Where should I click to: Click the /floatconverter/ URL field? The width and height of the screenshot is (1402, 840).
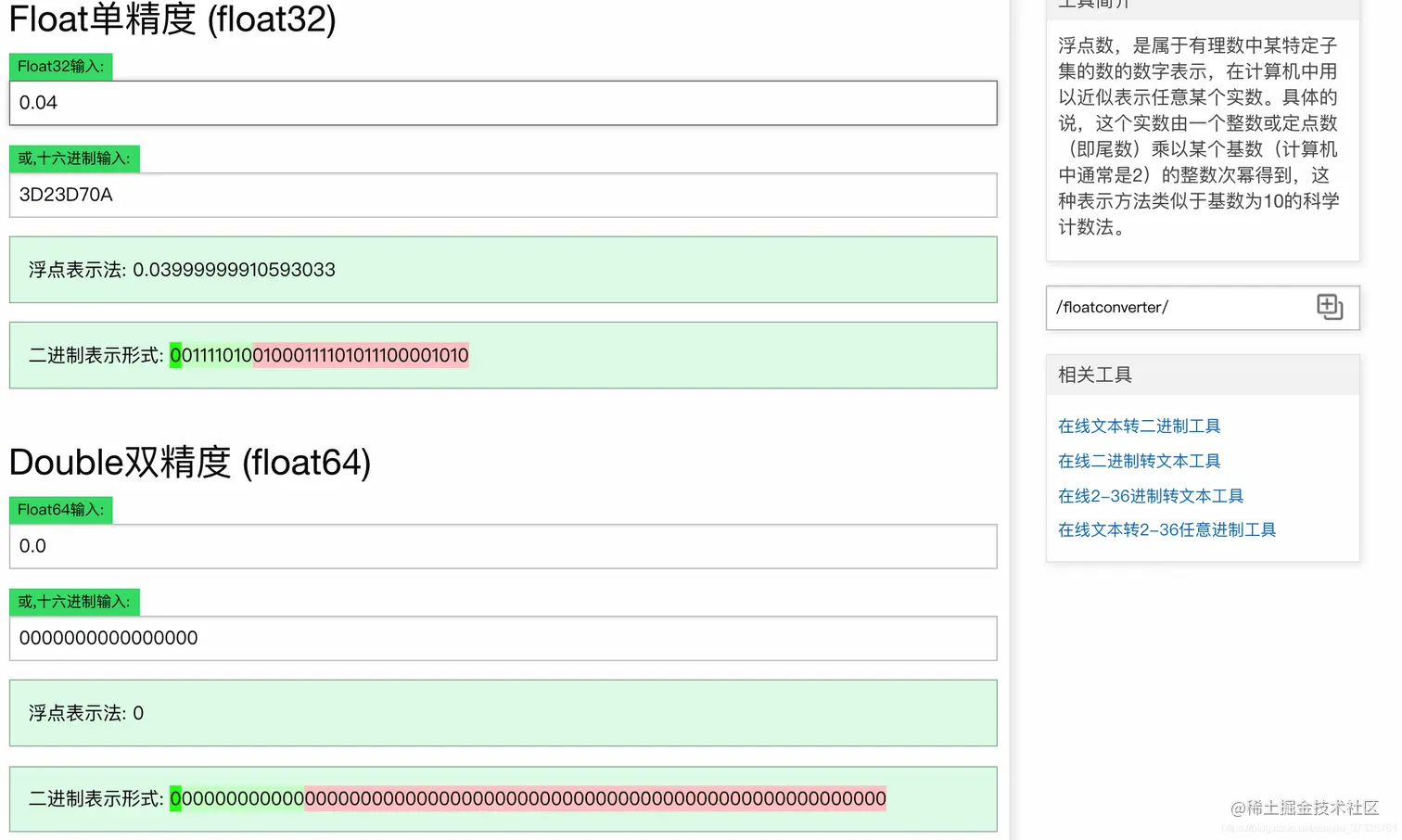(1203, 308)
